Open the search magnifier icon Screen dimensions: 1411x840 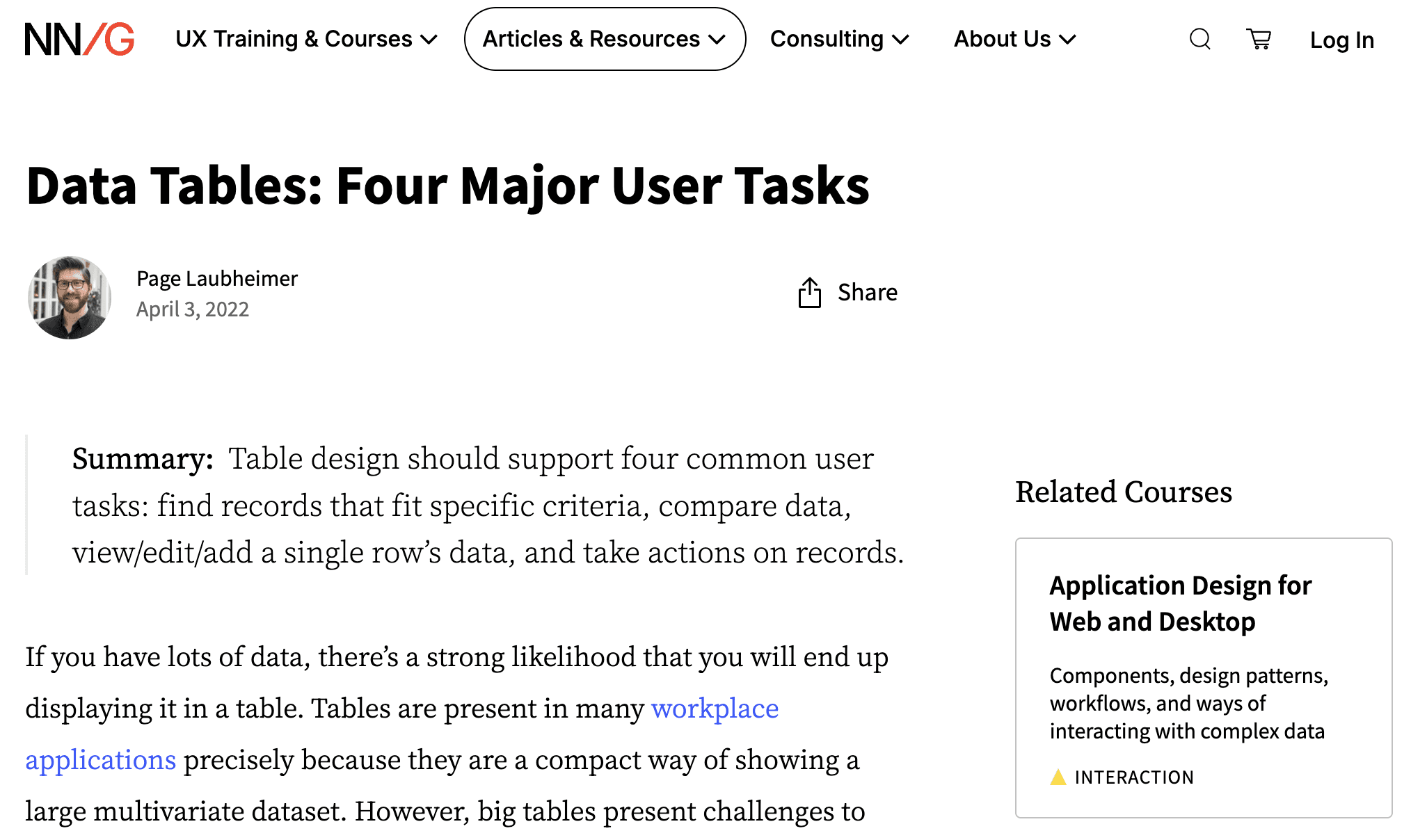click(1199, 39)
